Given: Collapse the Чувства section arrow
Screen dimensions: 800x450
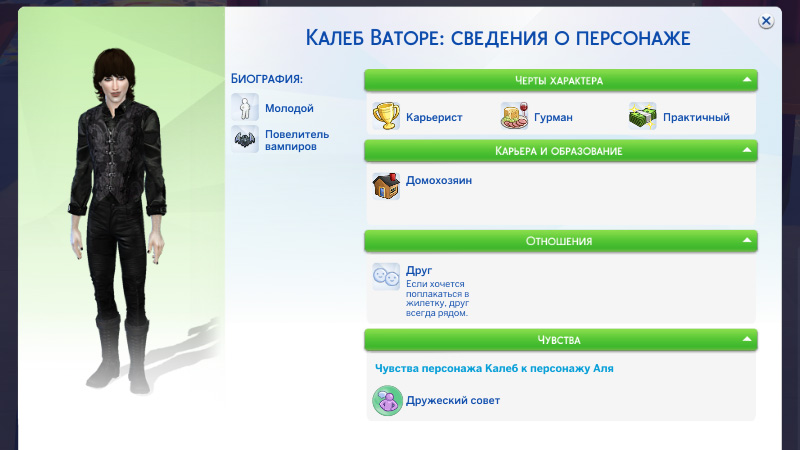Looking at the screenshot, I should [x=747, y=339].
